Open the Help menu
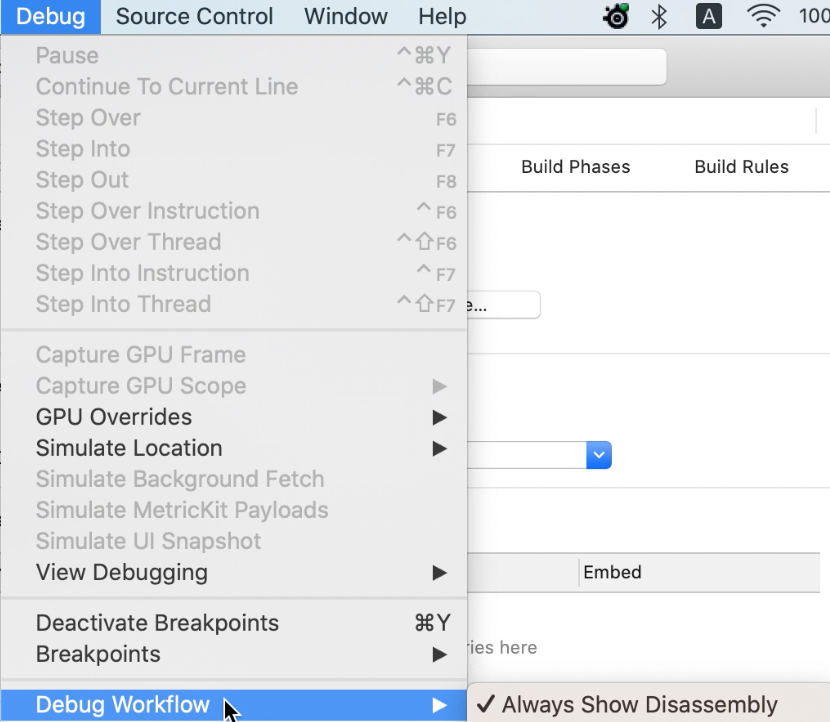830x722 pixels. click(442, 16)
